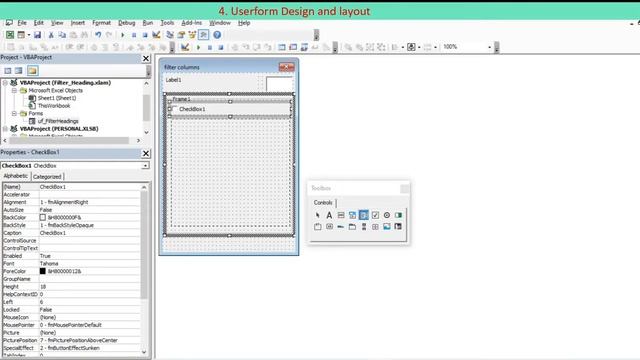640x360 pixels.
Task: Undo the last action
Action: (x=98, y=35)
